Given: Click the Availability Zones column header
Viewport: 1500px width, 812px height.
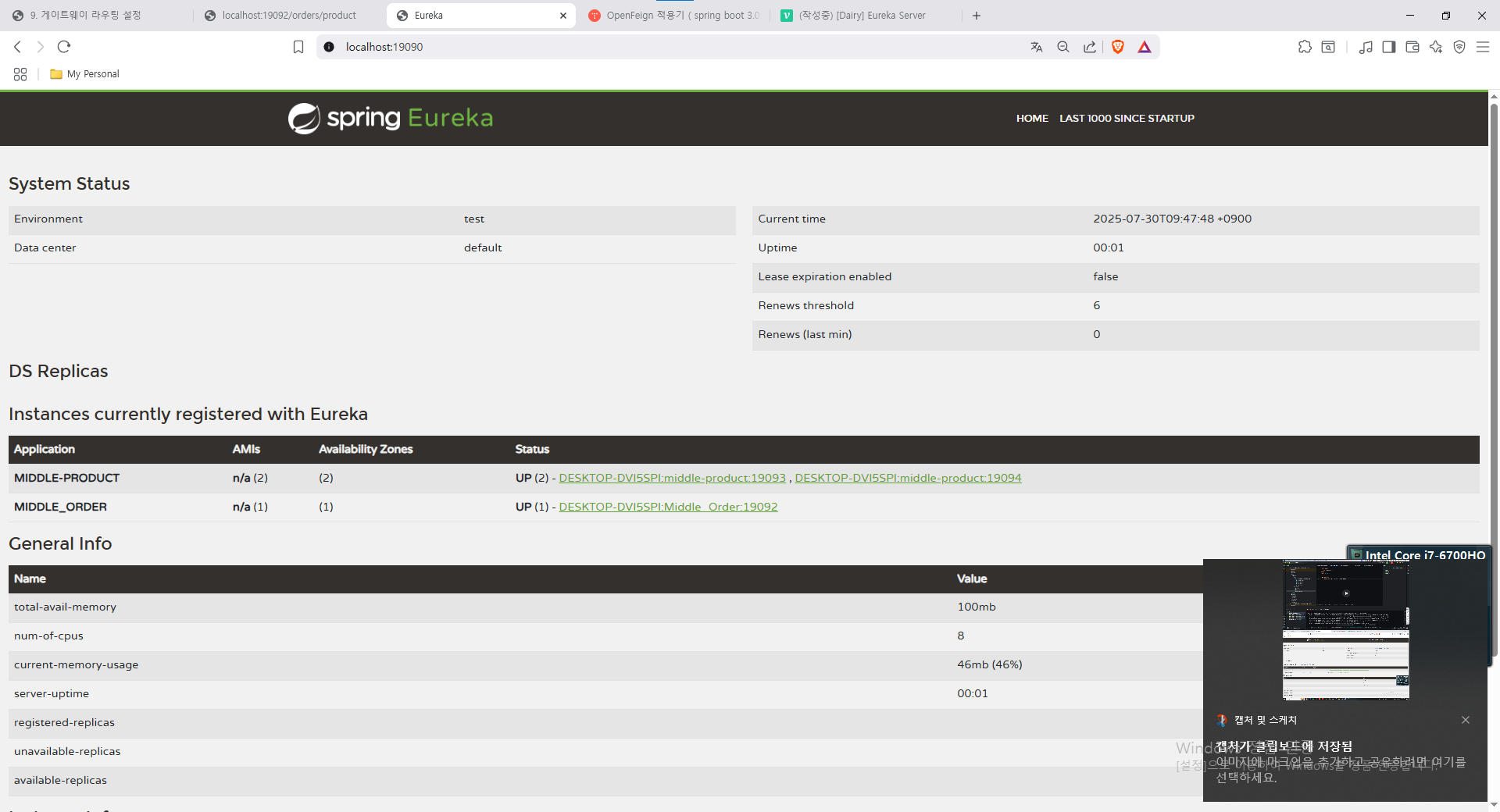Looking at the screenshot, I should [366, 449].
